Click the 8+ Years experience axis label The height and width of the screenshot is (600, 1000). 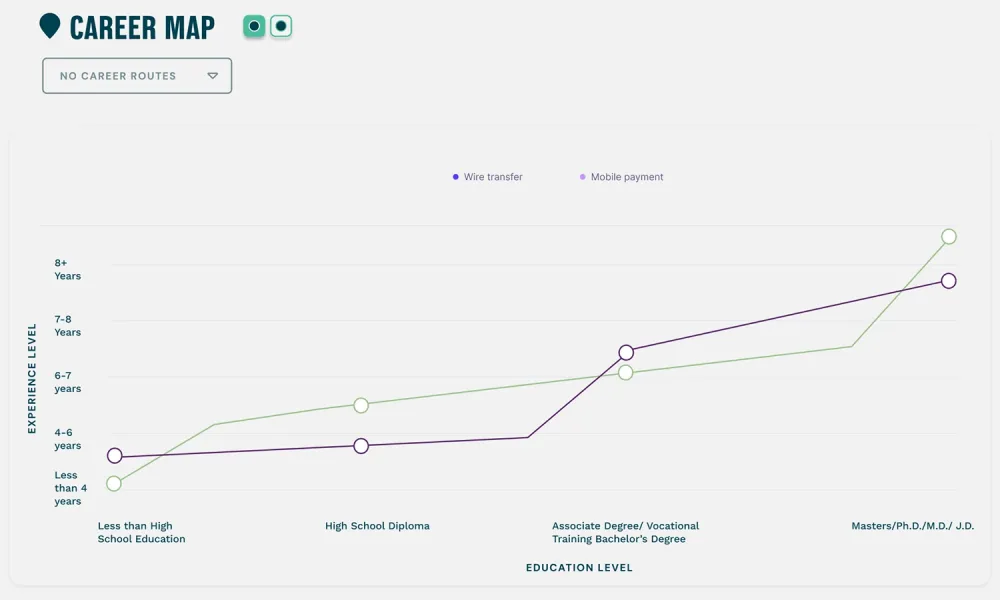67,270
